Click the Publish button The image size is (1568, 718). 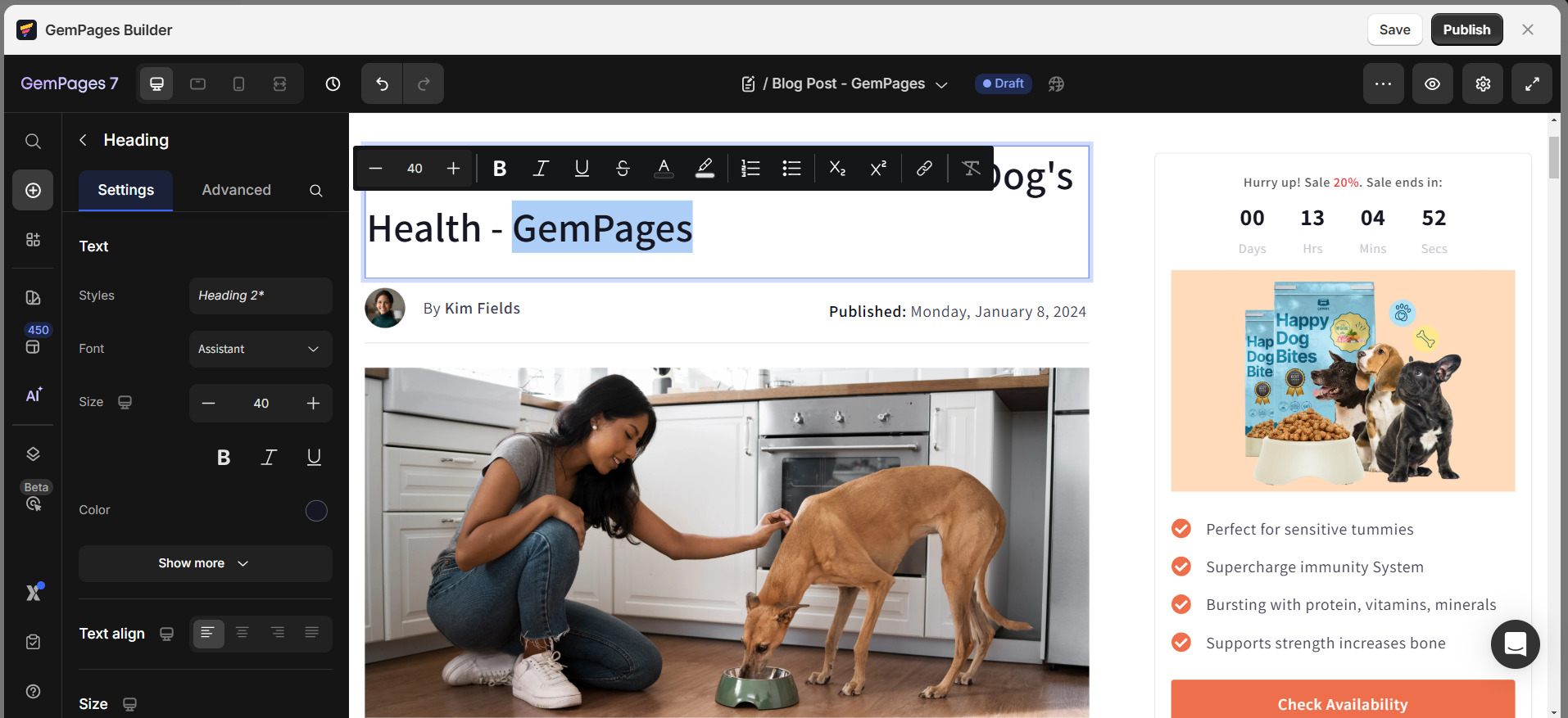[x=1466, y=29]
